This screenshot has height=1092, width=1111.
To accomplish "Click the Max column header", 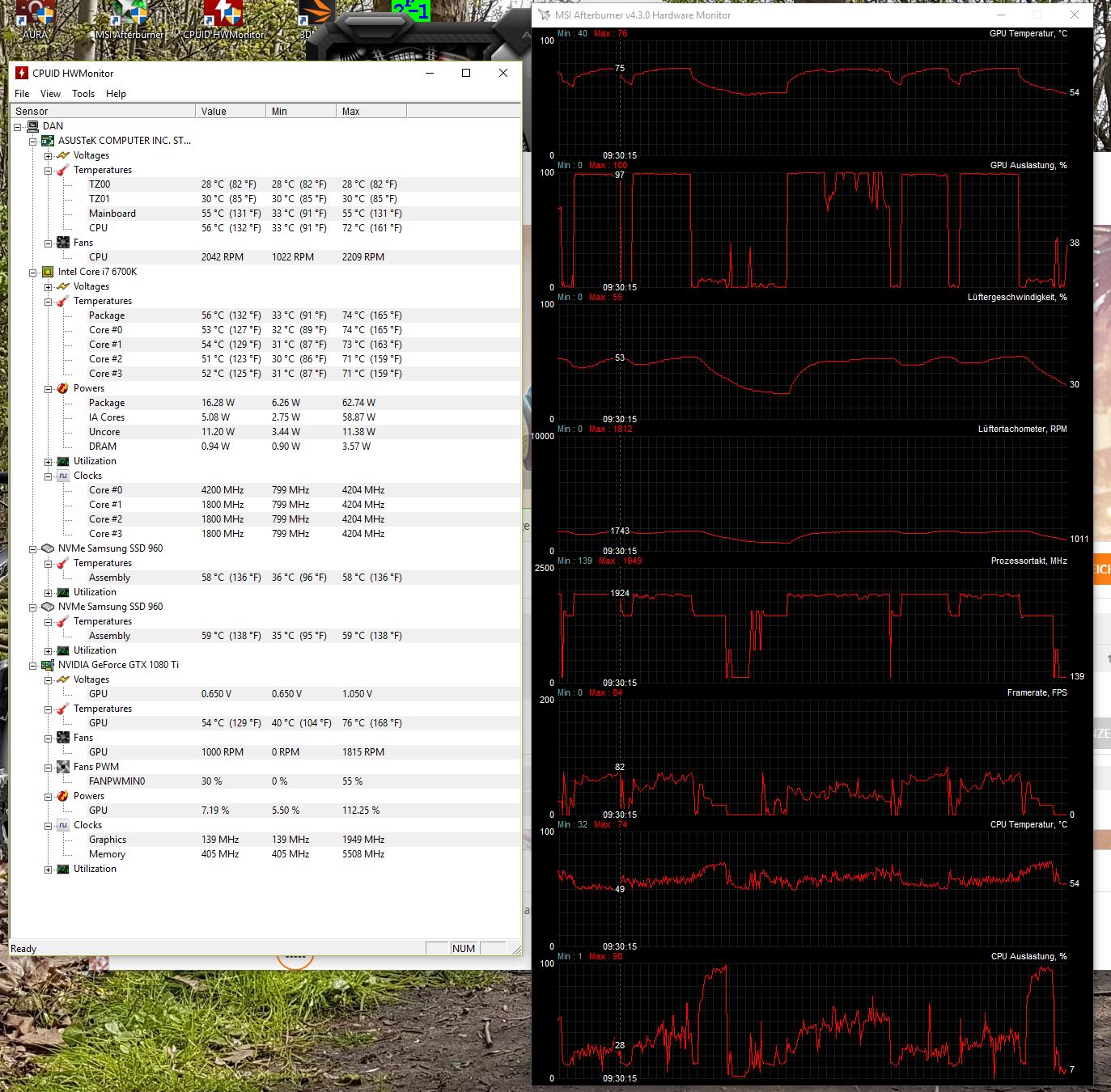I will pos(371,112).
